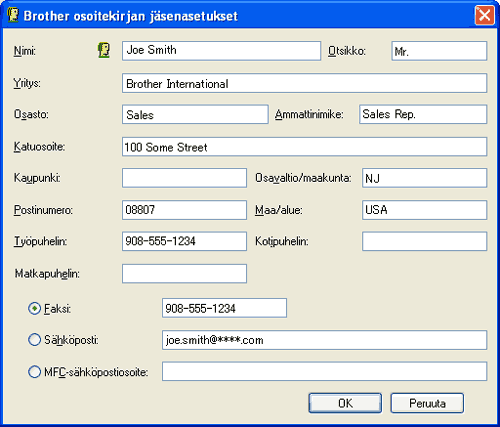Click the empty Kotipuhelin input field
Image resolution: width=500 pixels, height=427 pixels.
(x=424, y=241)
